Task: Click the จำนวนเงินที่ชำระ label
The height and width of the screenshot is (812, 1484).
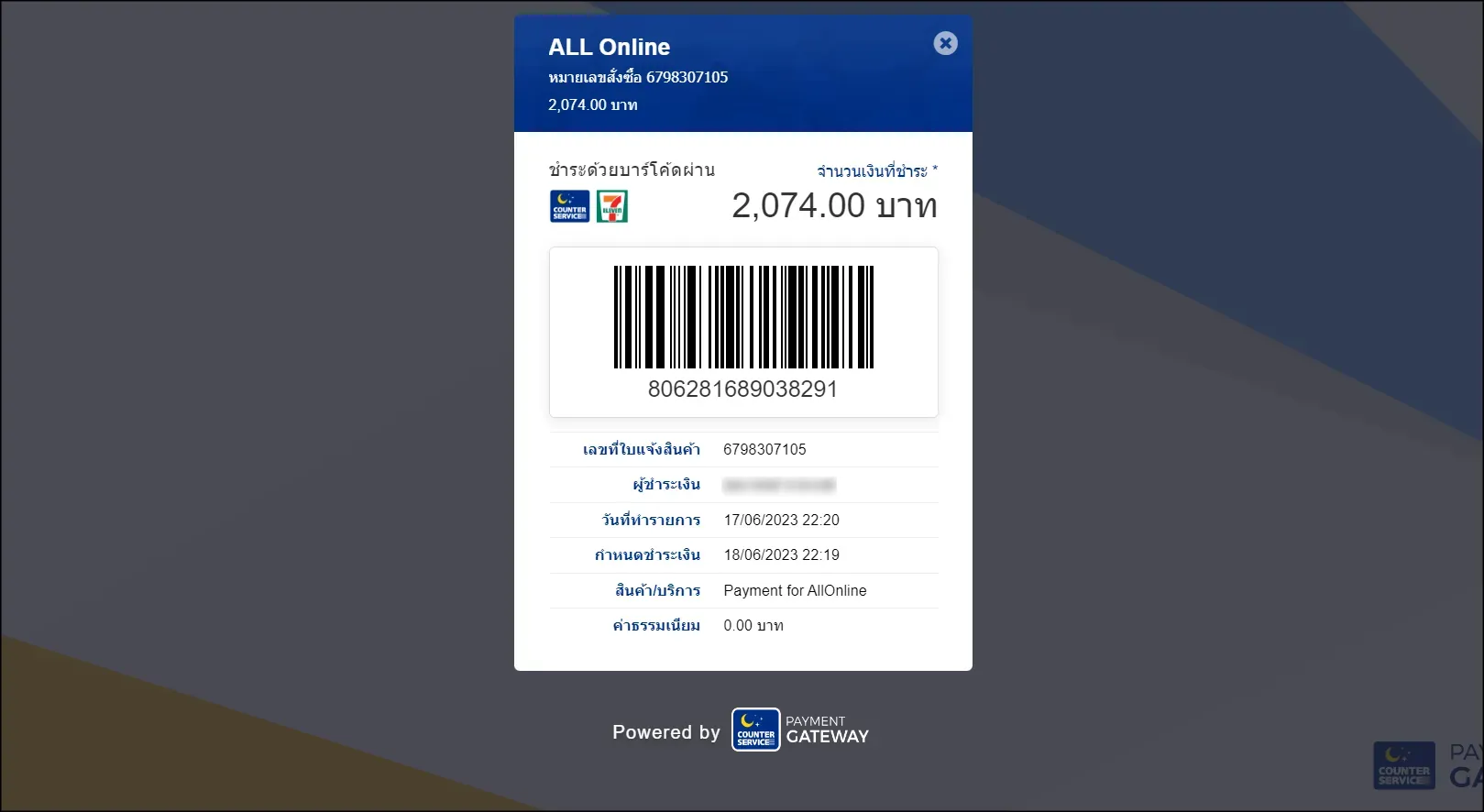Action: click(x=876, y=171)
